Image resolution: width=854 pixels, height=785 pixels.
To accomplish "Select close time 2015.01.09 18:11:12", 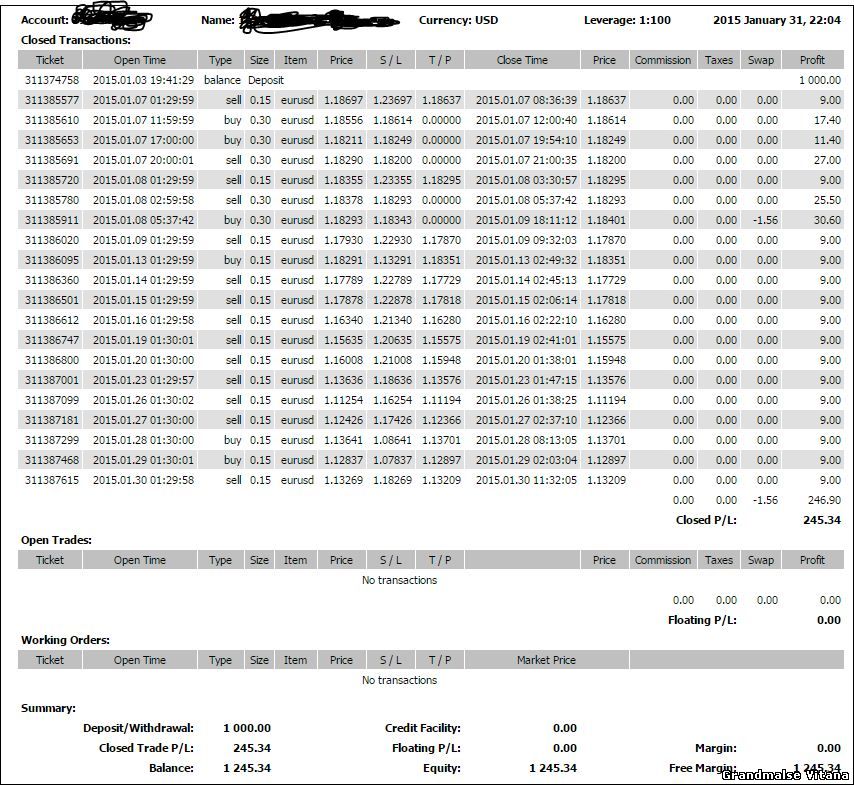I will pos(526,220).
